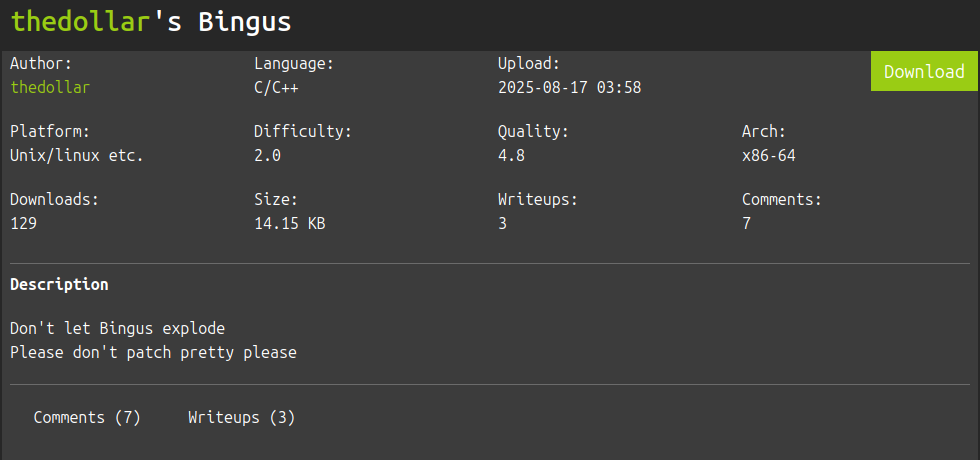
Task: Click the Writeups count 3
Action: pyautogui.click(x=502, y=223)
